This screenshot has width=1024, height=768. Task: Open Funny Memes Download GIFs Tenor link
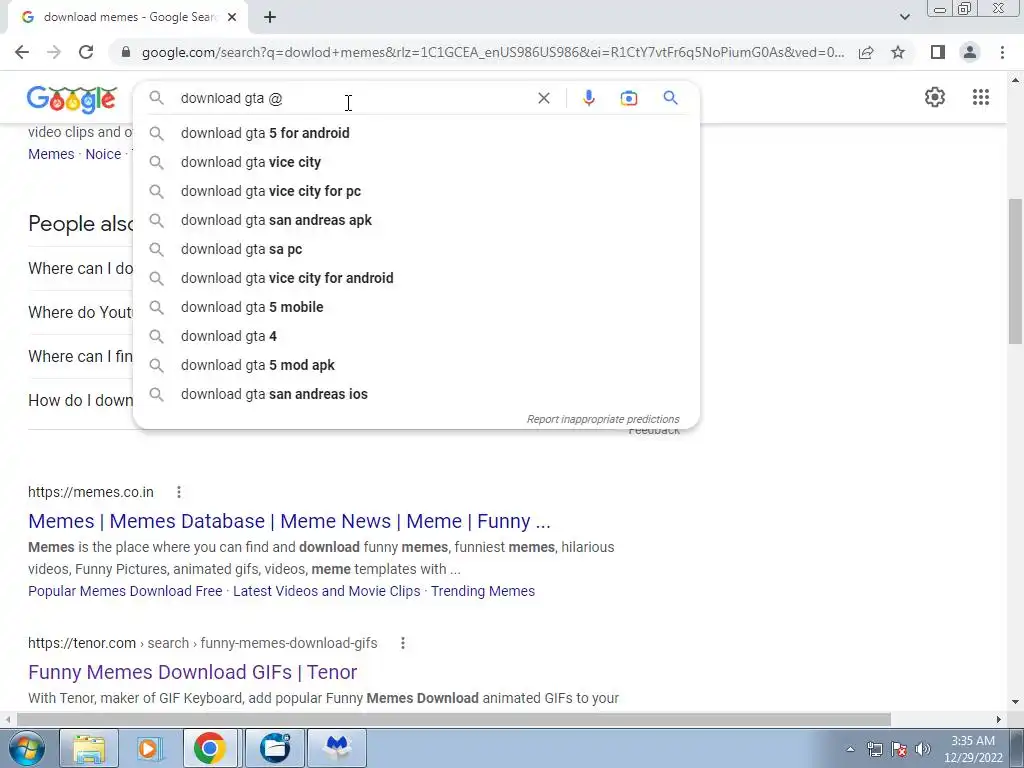193,672
